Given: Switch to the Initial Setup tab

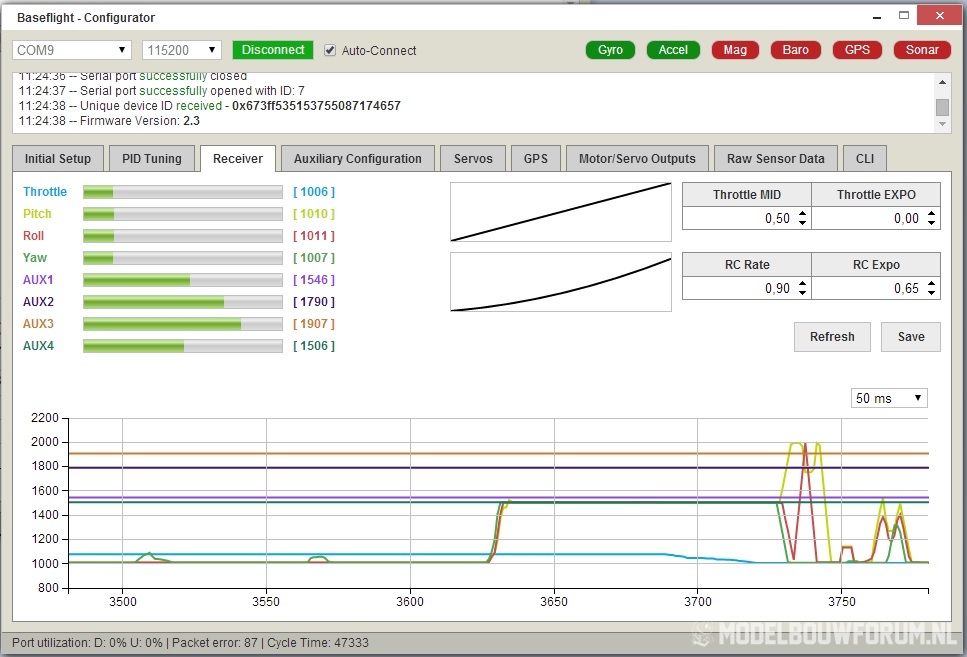Looking at the screenshot, I should (x=57, y=159).
